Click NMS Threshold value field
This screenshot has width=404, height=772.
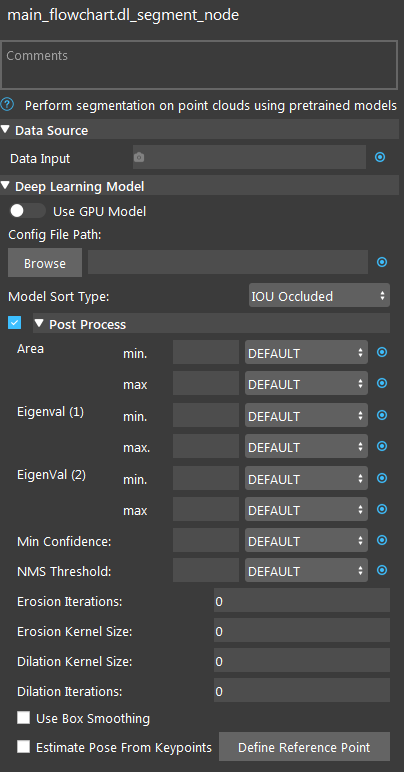[x=206, y=571]
